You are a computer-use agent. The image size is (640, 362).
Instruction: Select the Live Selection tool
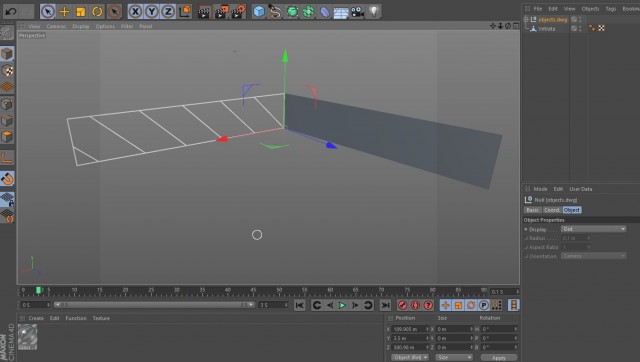(48, 11)
